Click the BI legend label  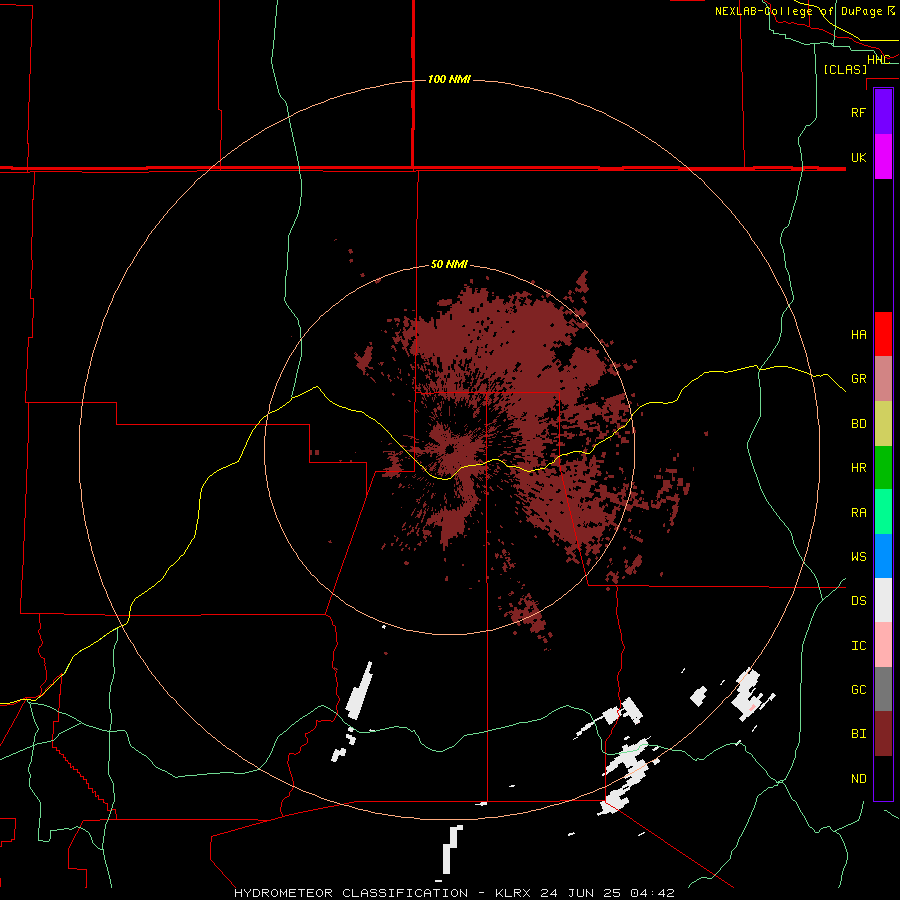point(858,734)
